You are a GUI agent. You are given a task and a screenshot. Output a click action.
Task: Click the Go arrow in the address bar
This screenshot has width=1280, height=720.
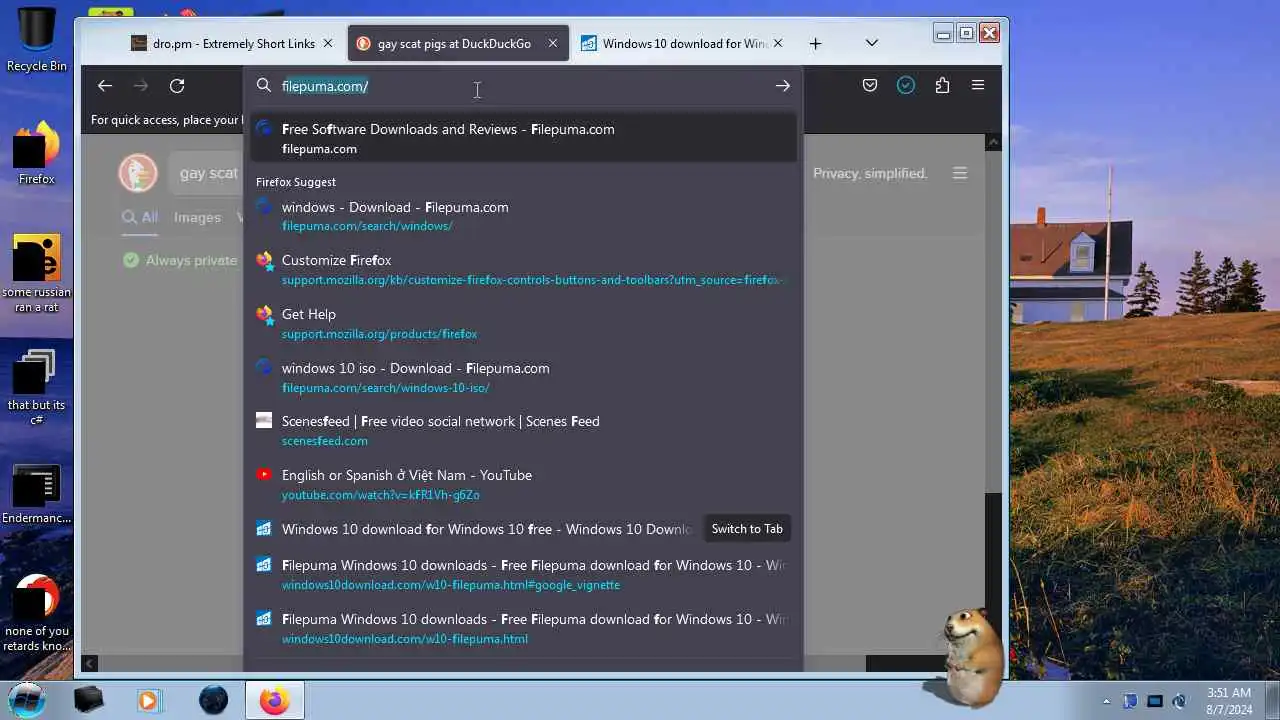pyautogui.click(x=782, y=86)
